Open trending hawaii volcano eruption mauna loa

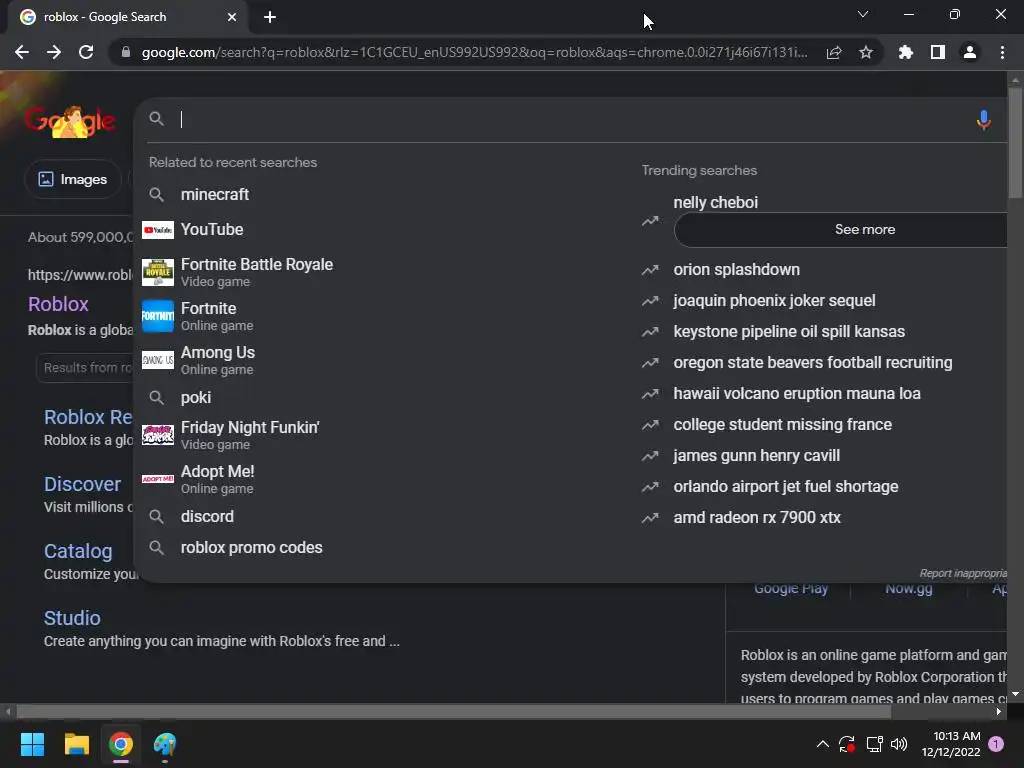[x=797, y=394]
